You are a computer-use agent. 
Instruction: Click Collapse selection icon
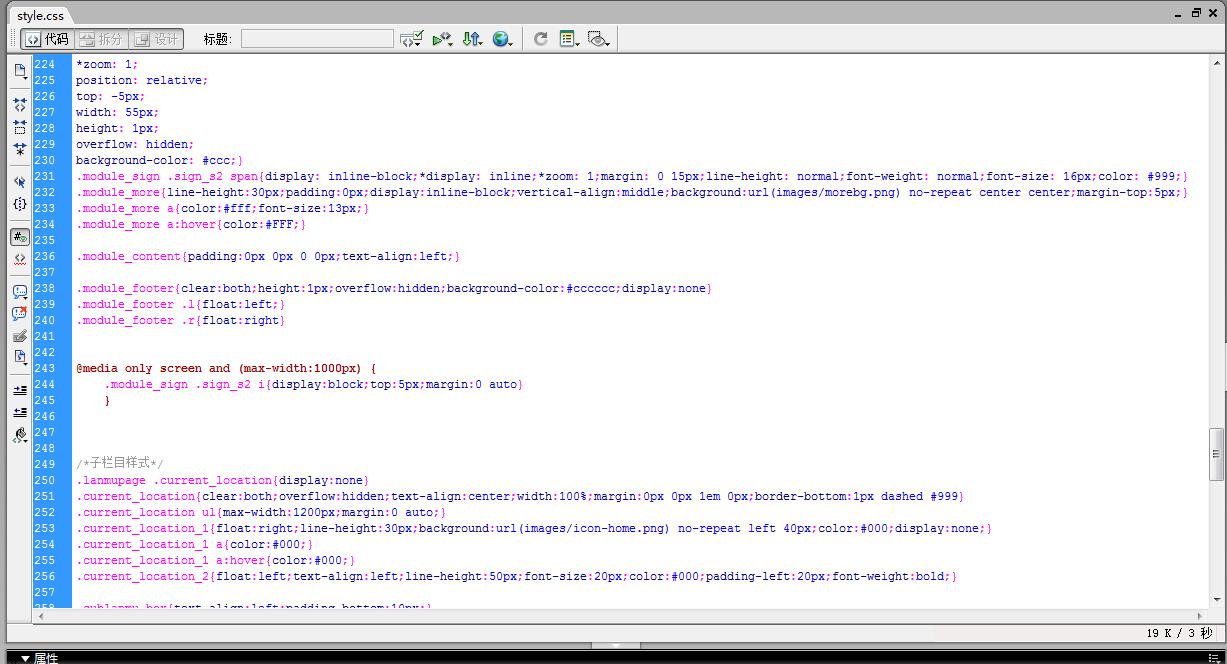pyautogui.click(x=20, y=127)
